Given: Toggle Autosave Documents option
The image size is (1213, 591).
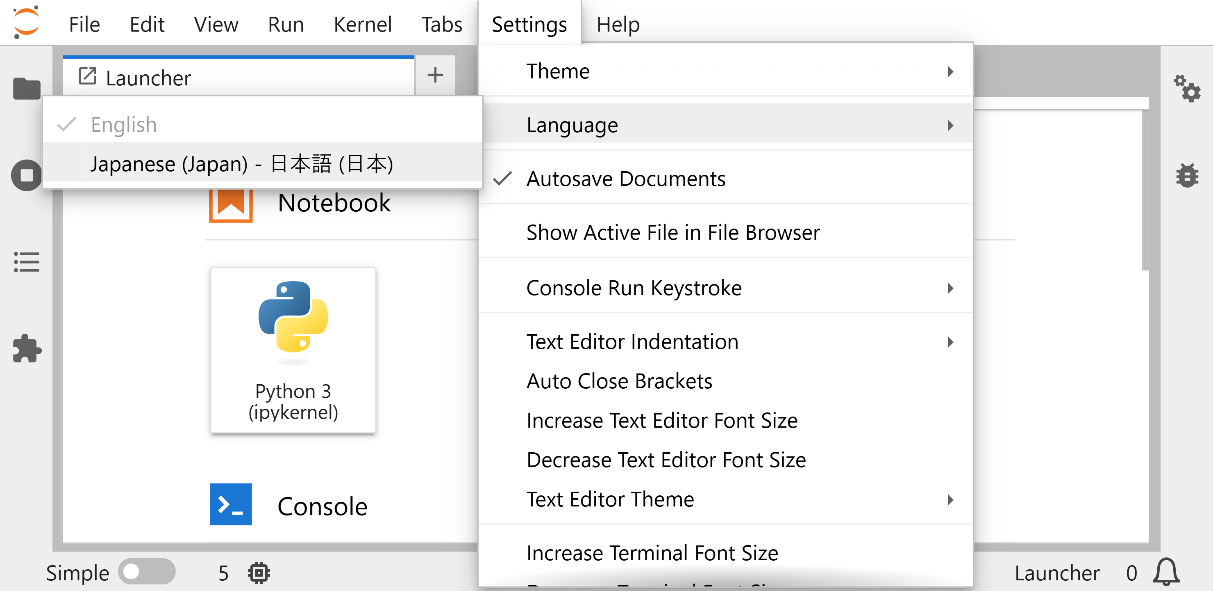Looking at the screenshot, I should pos(626,179).
